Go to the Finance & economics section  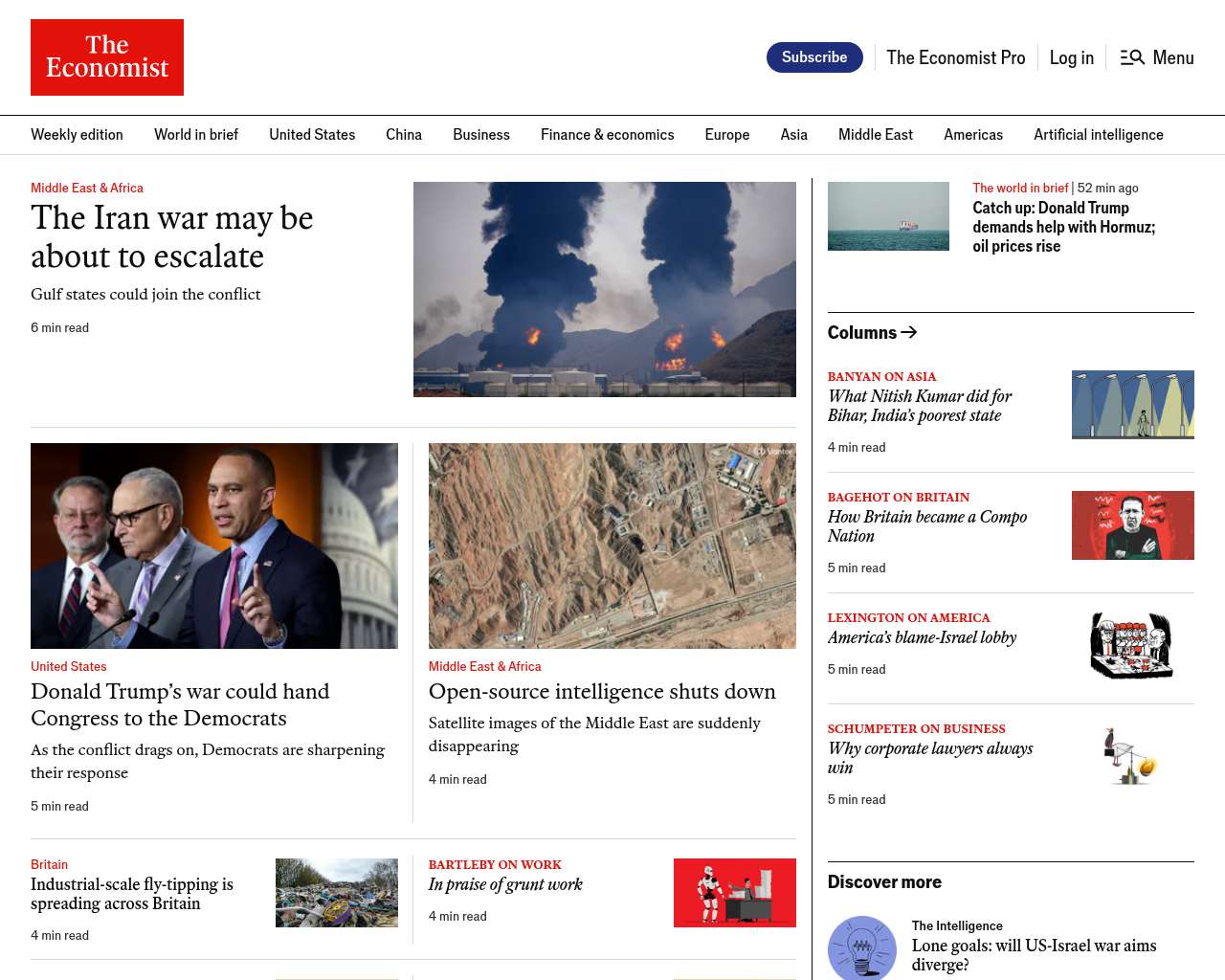pyautogui.click(x=607, y=135)
